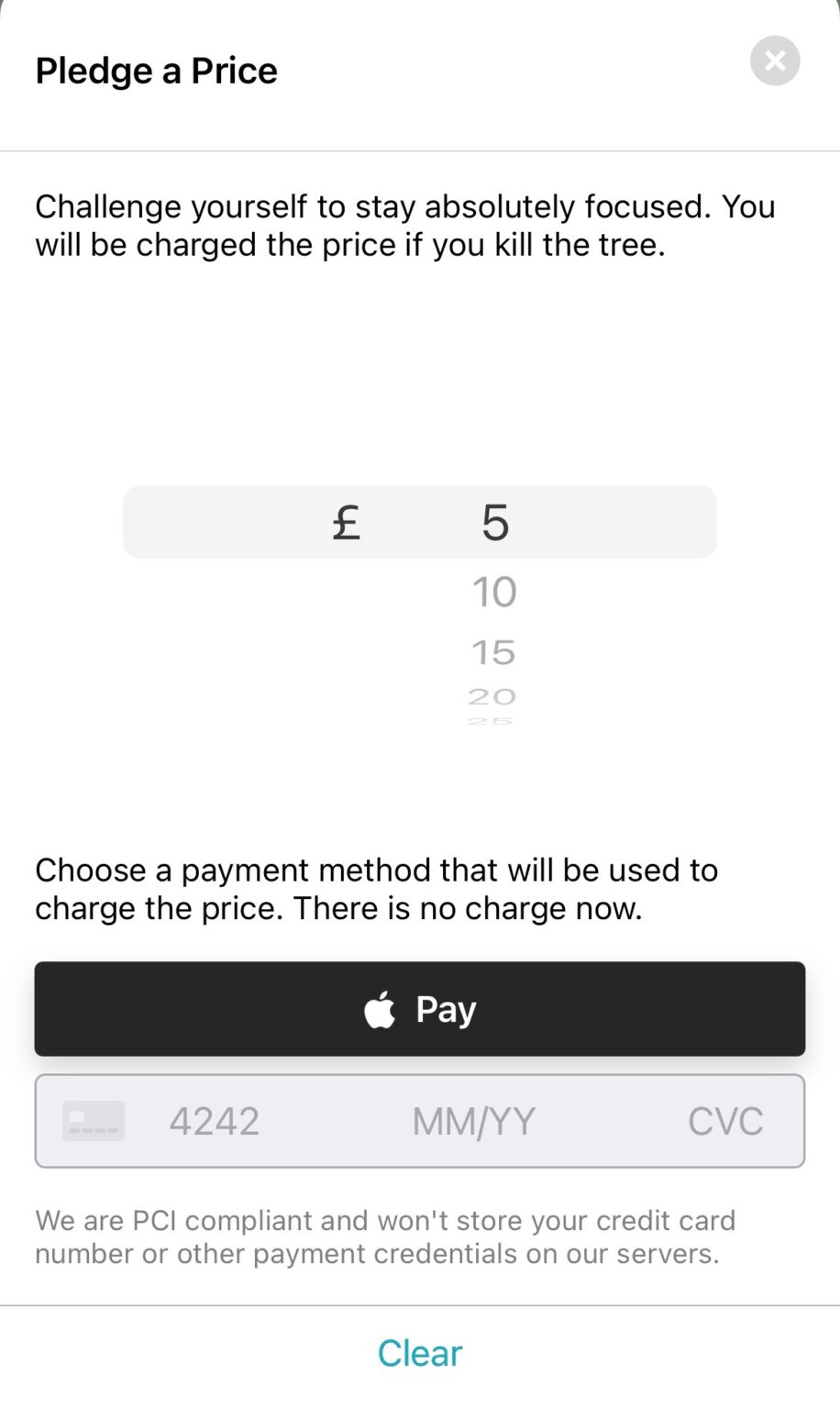Click the Pledge a Price title
The image size is (840, 1409).
click(156, 71)
